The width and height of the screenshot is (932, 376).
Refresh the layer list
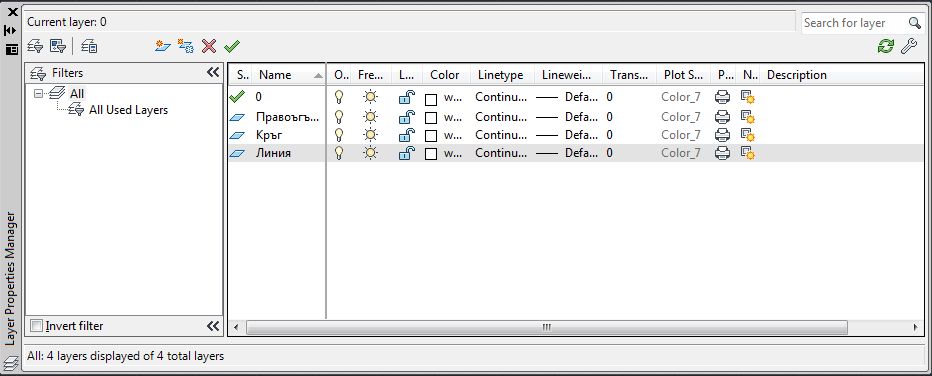pyautogui.click(x=886, y=46)
